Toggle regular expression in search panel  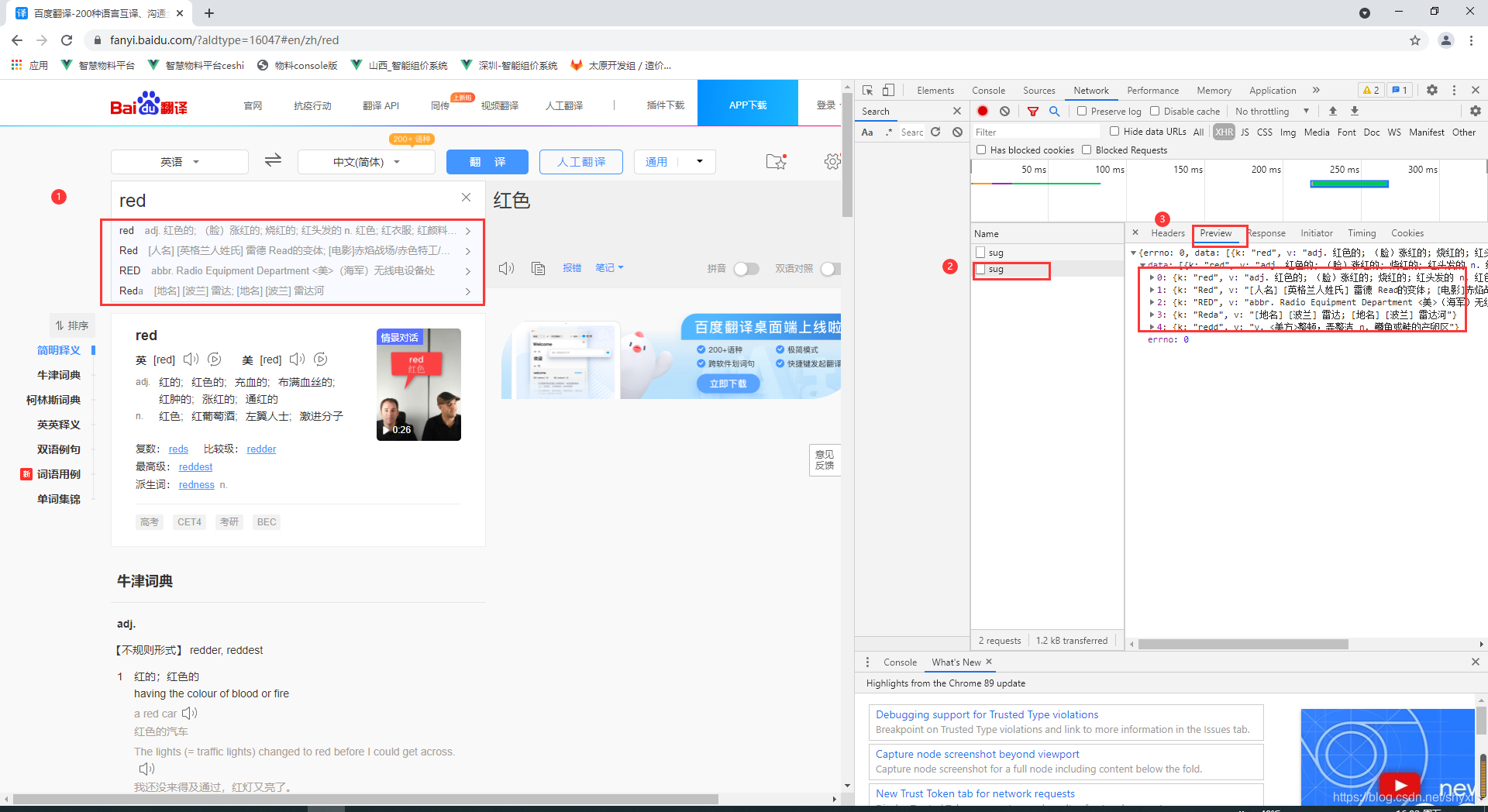pyautogui.click(x=889, y=132)
